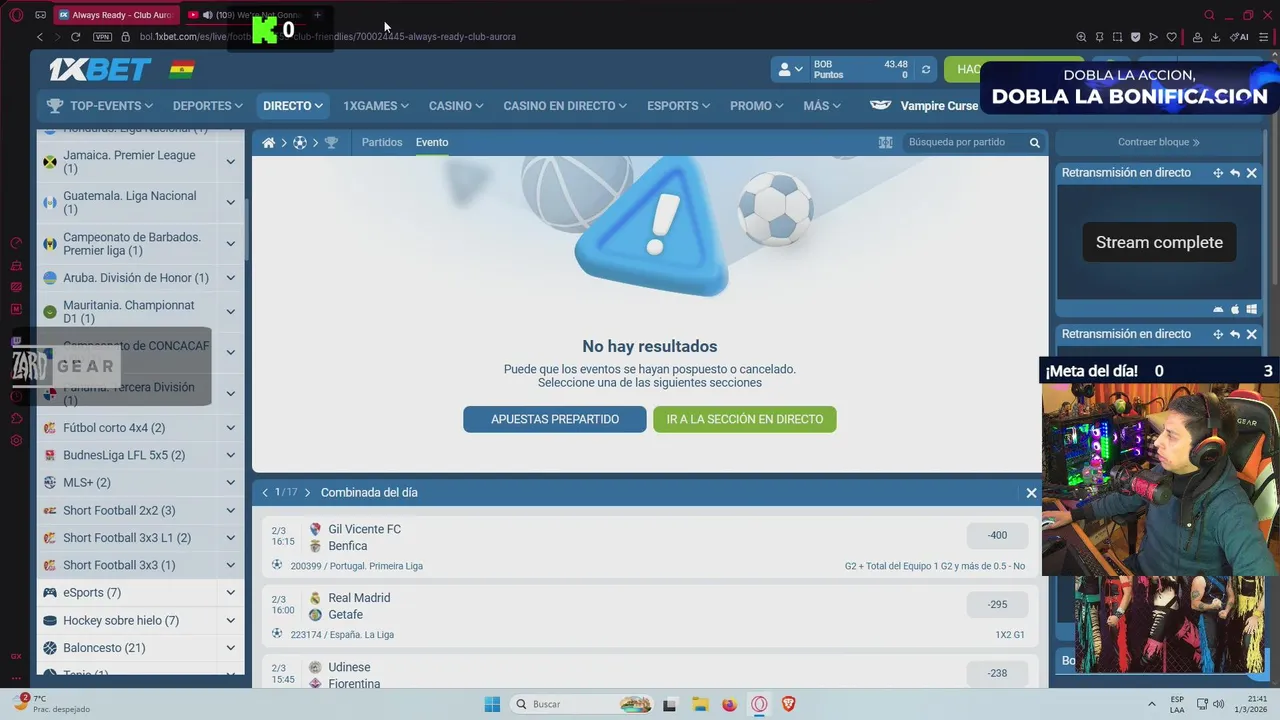The image size is (1280, 720).
Task: Click the football icon in breadcrumb
Action: 300,143
